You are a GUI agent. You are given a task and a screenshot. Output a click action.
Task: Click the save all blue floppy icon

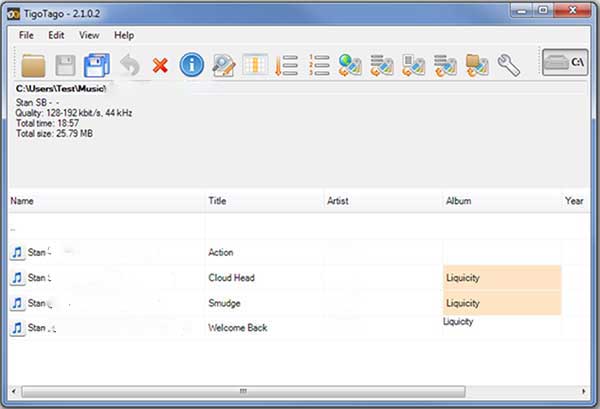coord(97,66)
